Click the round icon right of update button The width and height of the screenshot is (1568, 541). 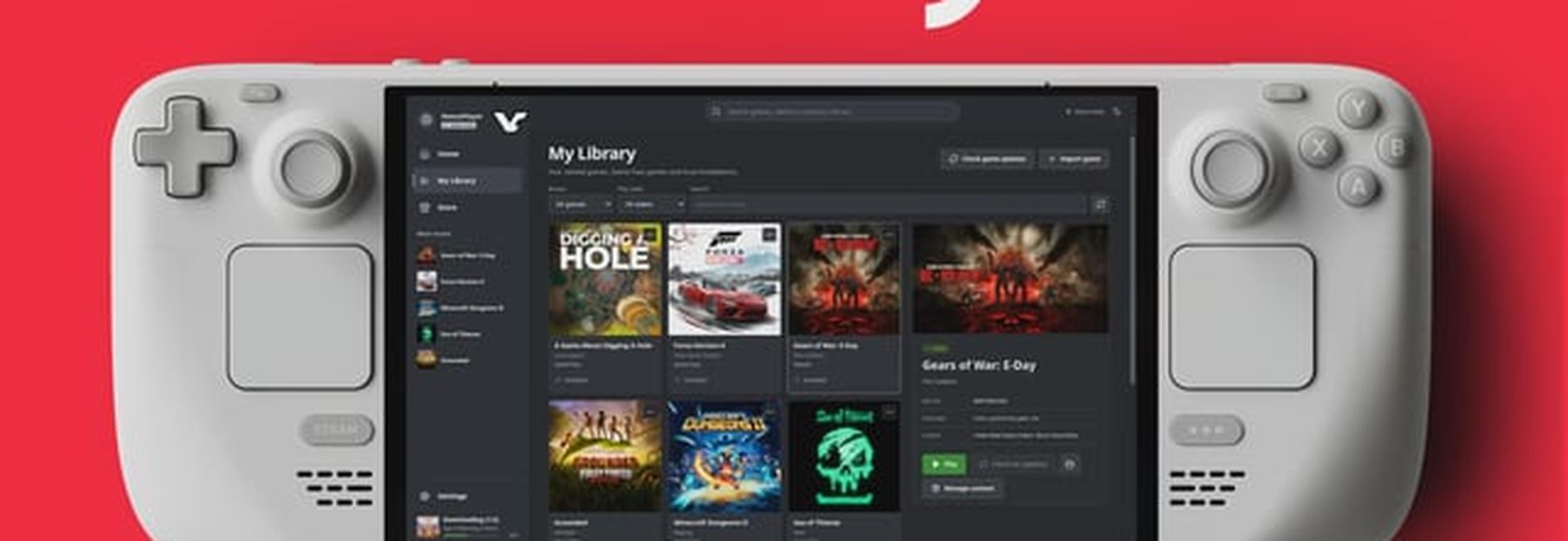(1069, 463)
